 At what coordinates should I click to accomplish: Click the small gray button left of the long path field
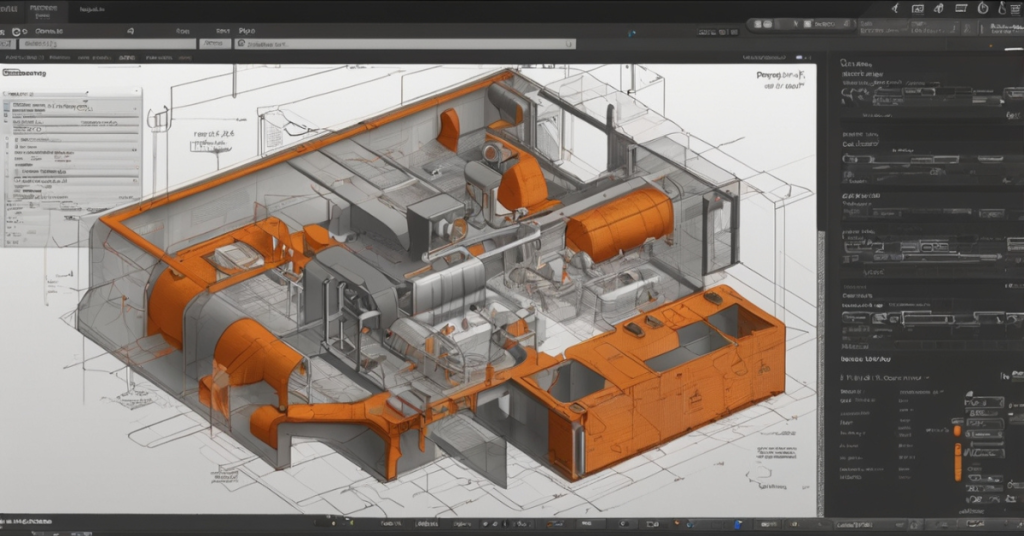click(214, 44)
